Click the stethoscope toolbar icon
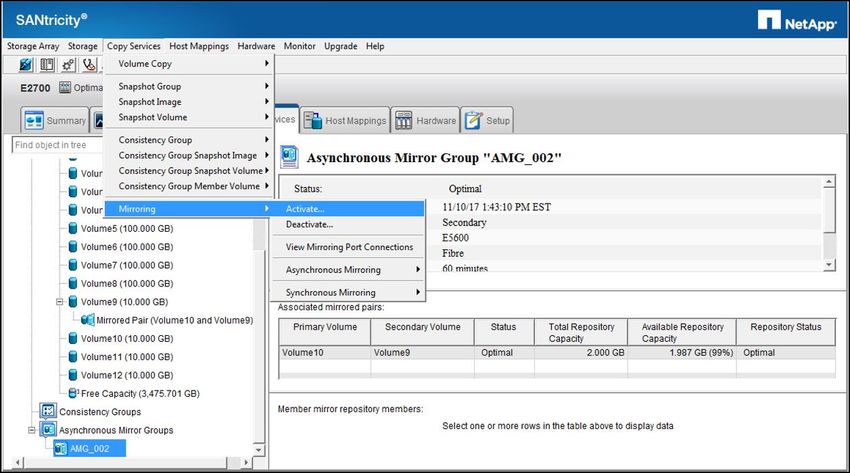Screen dimensions: 850x473 [89, 65]
